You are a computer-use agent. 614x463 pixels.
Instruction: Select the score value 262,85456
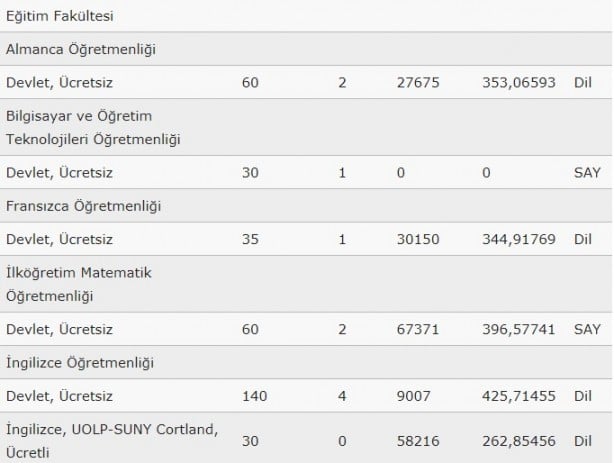coord(519,441)
